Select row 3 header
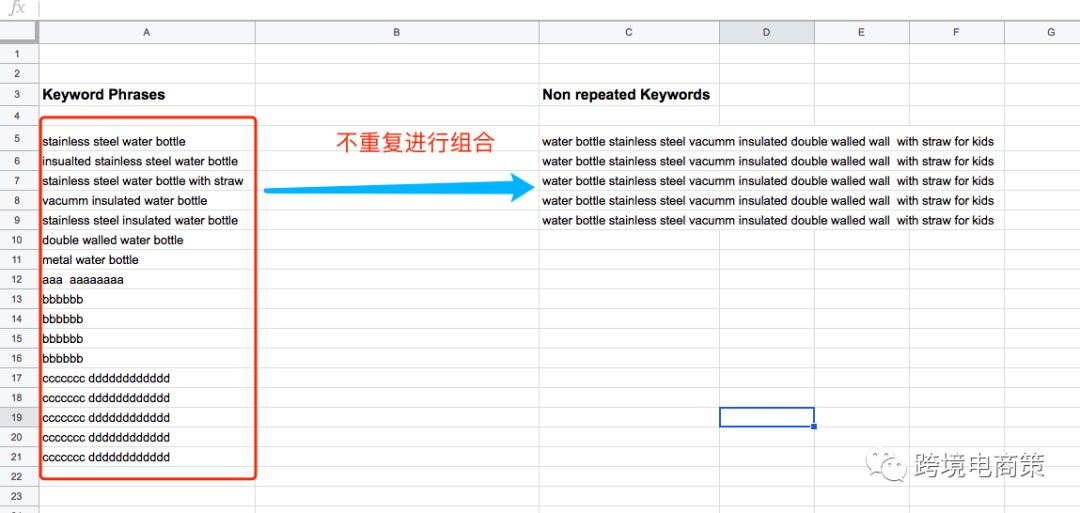This screenshot has width=1080, height=513. 18,95
